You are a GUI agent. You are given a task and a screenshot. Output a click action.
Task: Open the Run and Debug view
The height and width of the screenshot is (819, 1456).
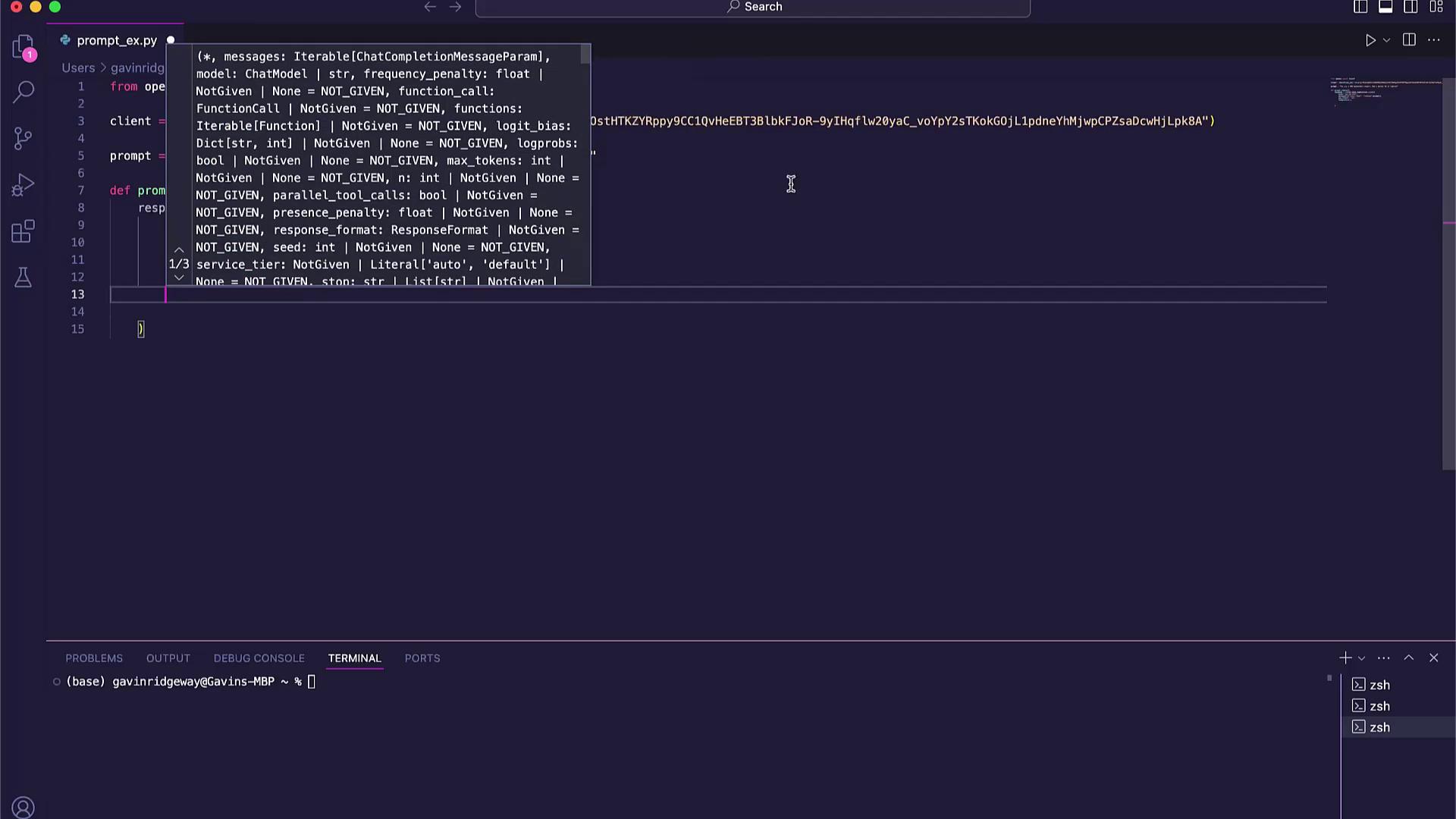point(24,184)
